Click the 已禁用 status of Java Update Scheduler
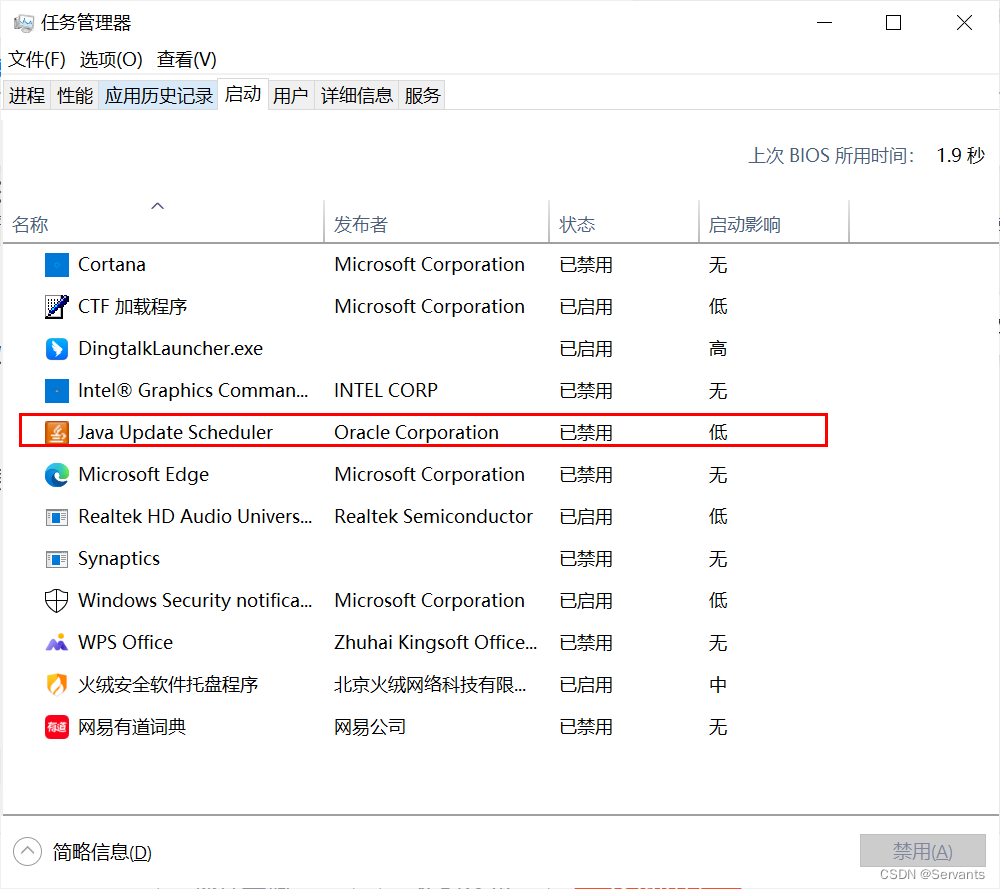1000x889 pixels. pyautogui.click(x=586, y=433)
